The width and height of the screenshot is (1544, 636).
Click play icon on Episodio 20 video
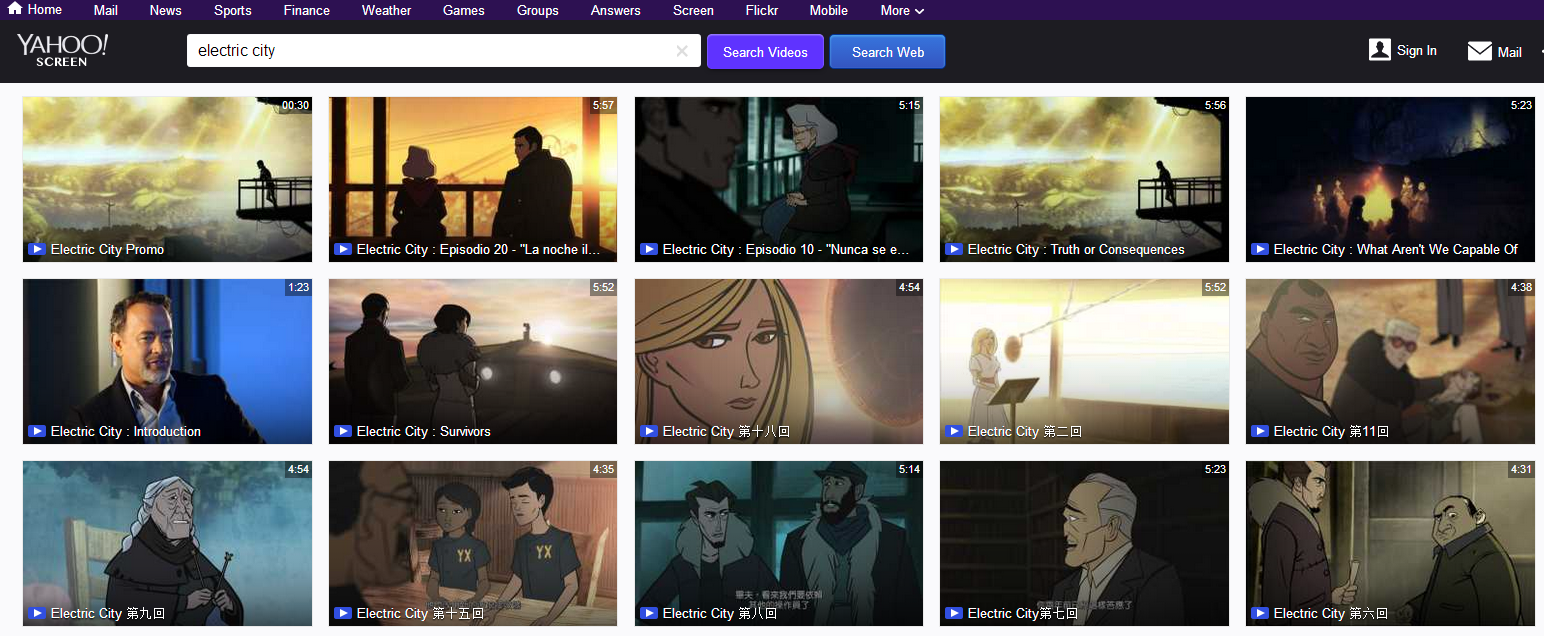click(x=343, y=249)
